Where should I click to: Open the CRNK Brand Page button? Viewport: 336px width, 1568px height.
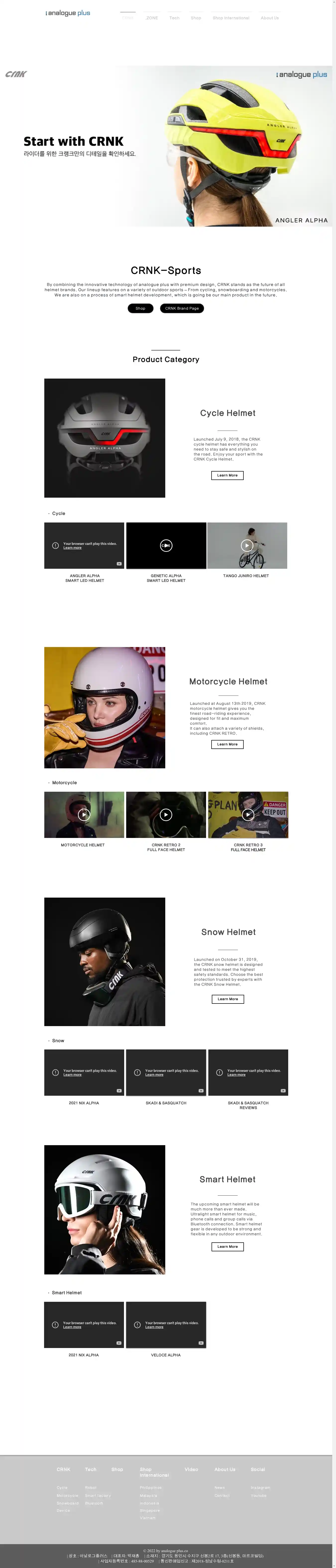coord(182,308)
